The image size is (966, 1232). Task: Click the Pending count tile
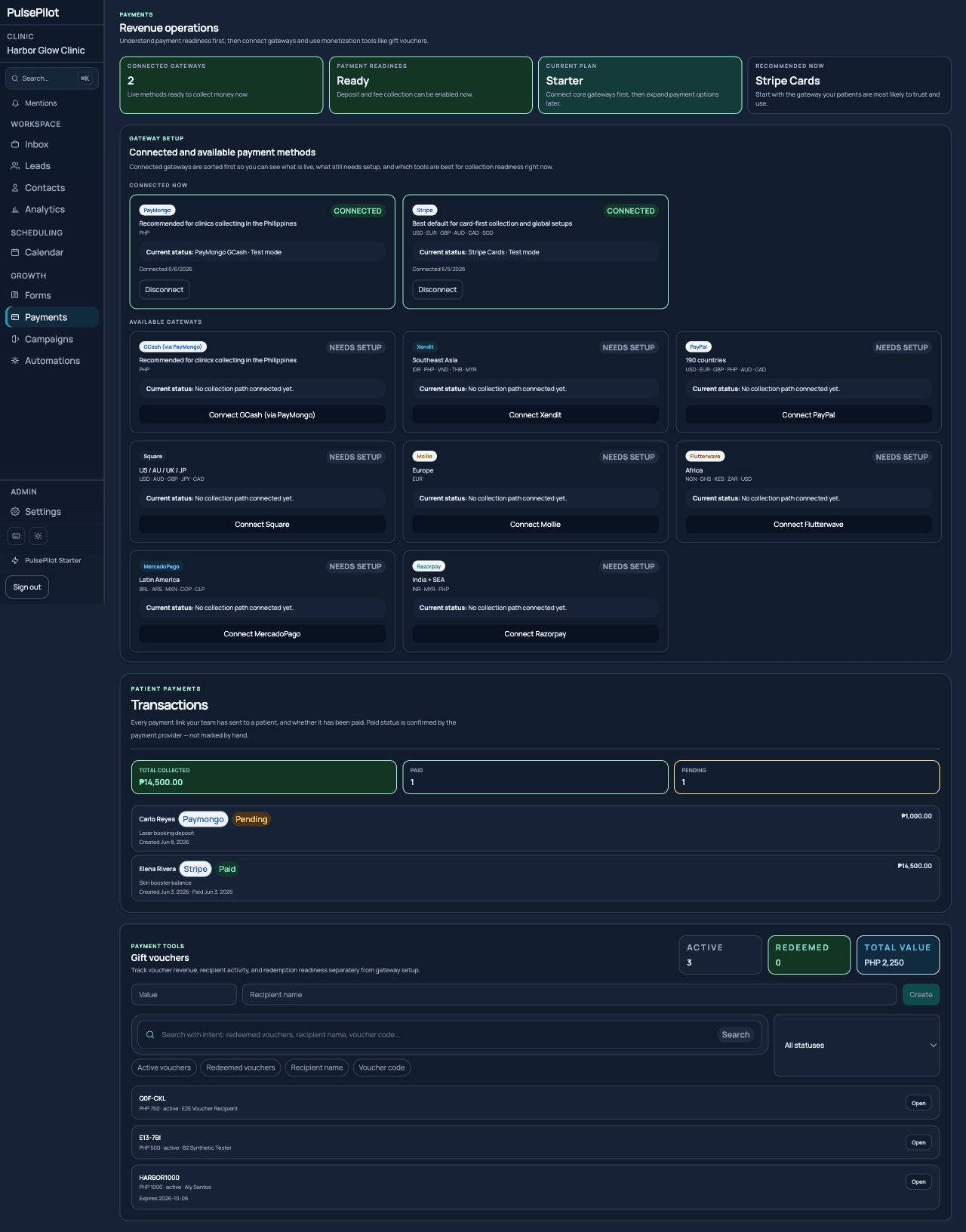coord(807,778)
